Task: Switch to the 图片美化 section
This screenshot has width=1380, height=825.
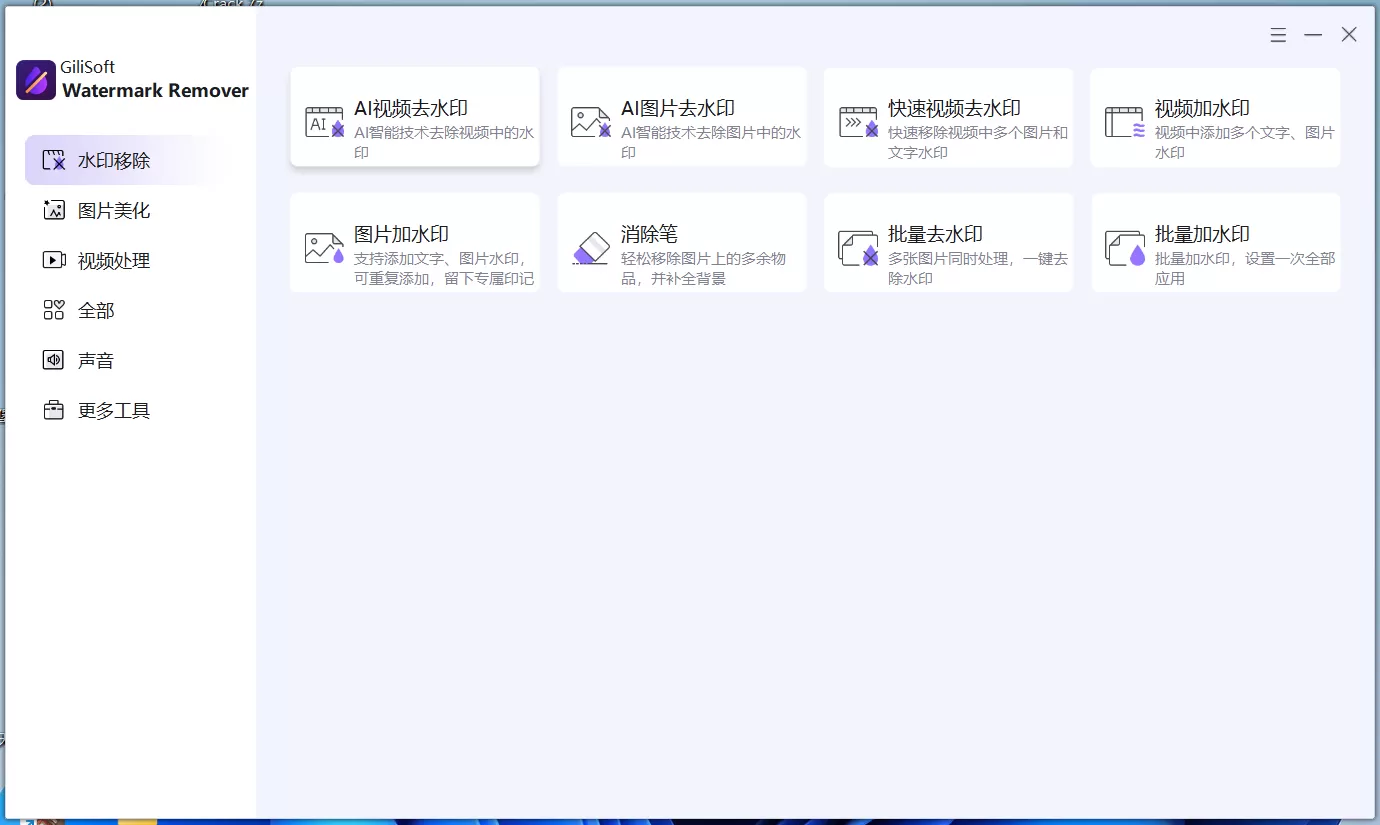Action: tap(100, 210)
